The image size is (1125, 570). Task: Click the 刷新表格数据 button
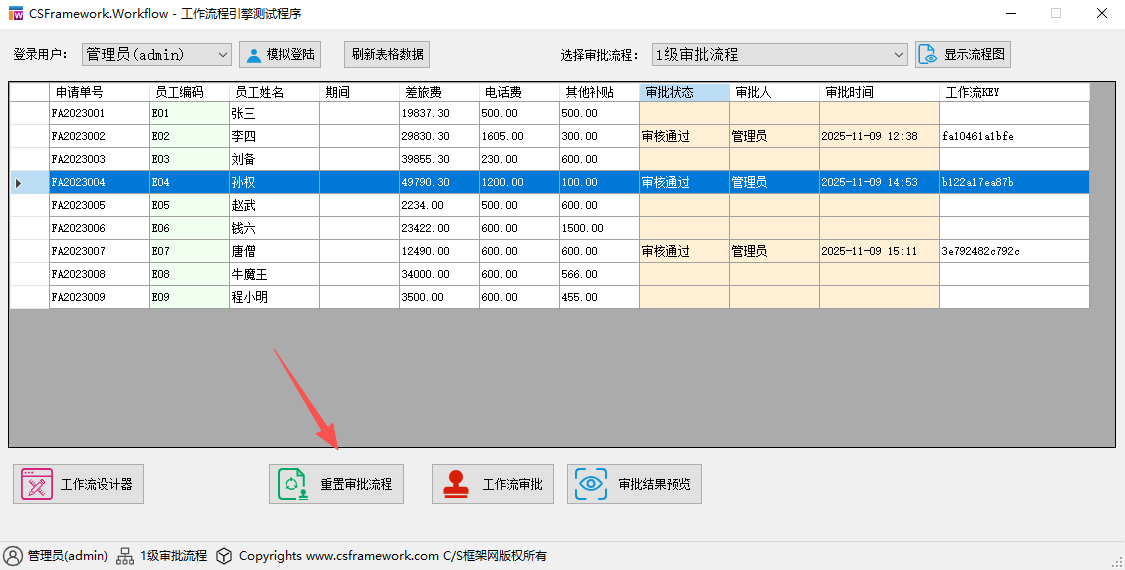387,55
